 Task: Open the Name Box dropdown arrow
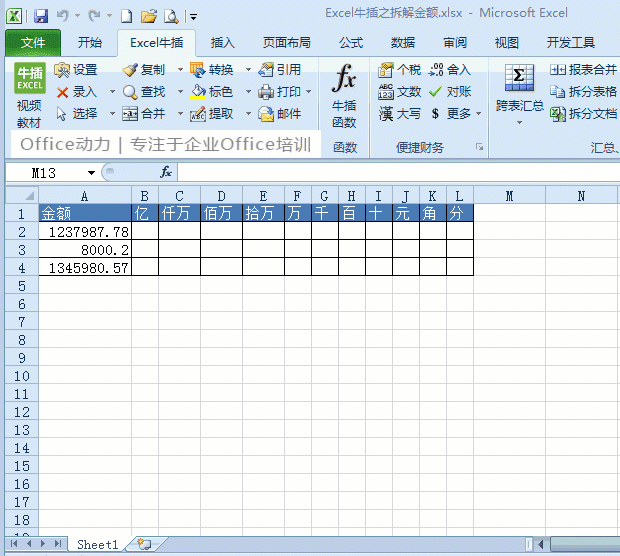pyautogui.click(x=91, y=173)
